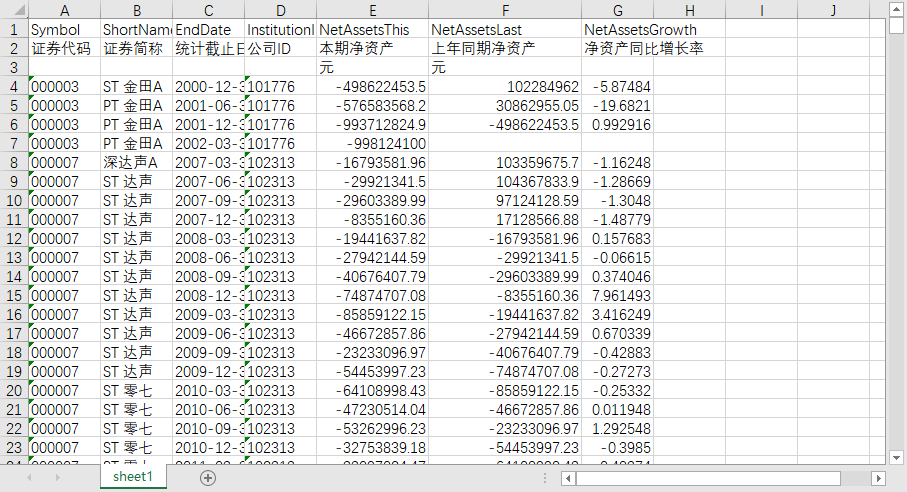Select cell with ST 金田A
Viewport: 907px width, 492px height.
[x=137, y=87]
